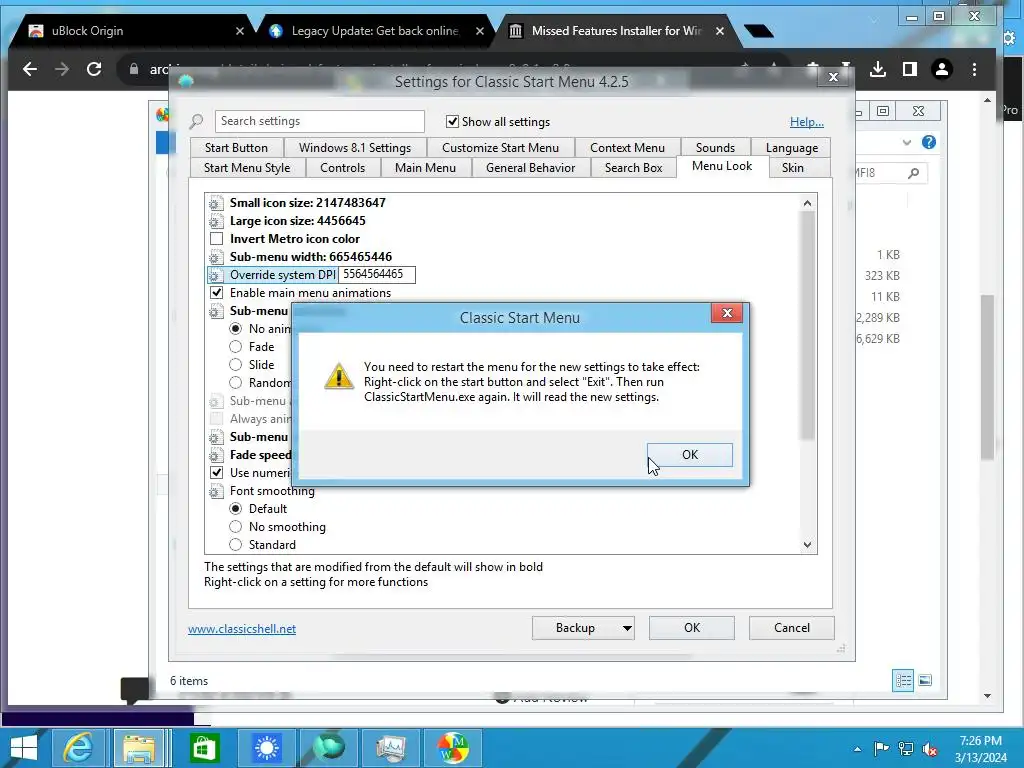The width and height of the screenshot is (1024, 768).
Task: Switch to the Context Menu tab
Action: click(627, 148)
